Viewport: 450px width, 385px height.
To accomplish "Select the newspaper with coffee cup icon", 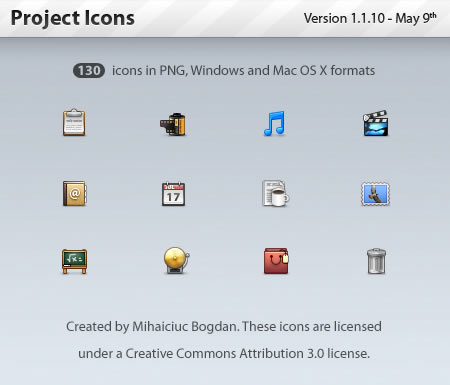I will pyautogui.click(x=275, y=194).
